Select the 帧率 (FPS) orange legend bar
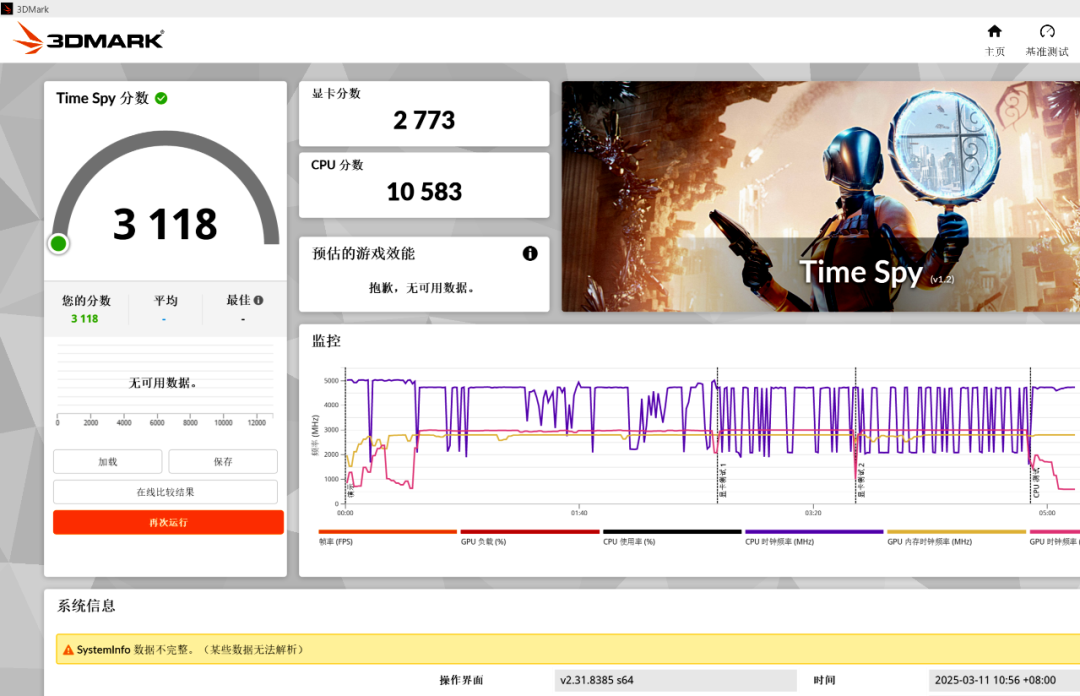 click(x=388, y=531)
